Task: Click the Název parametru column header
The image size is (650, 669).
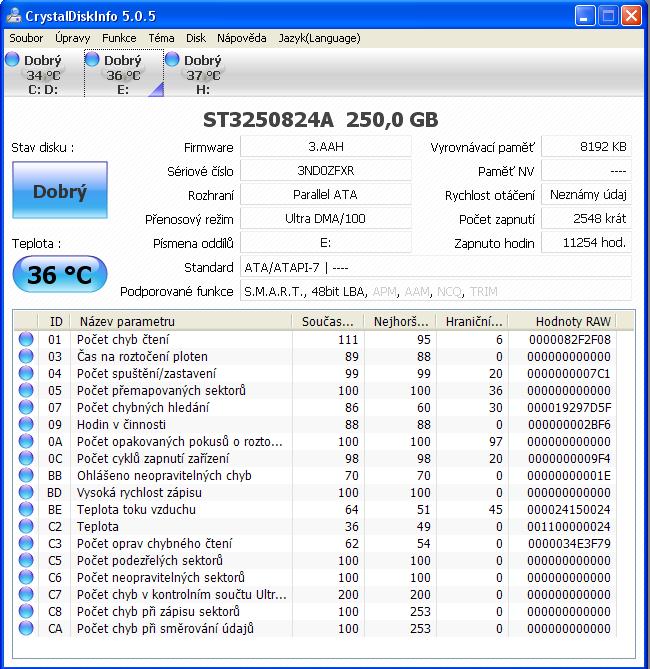Action: click(x=181, y=321)
